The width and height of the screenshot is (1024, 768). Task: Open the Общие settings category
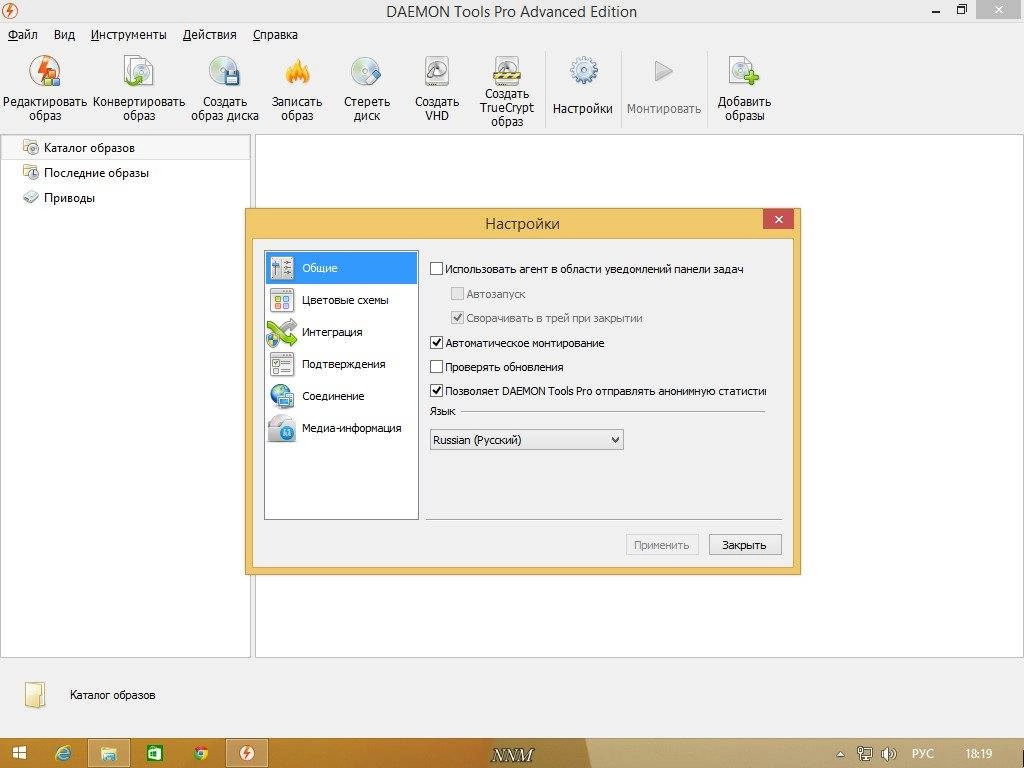click(341, 268)
